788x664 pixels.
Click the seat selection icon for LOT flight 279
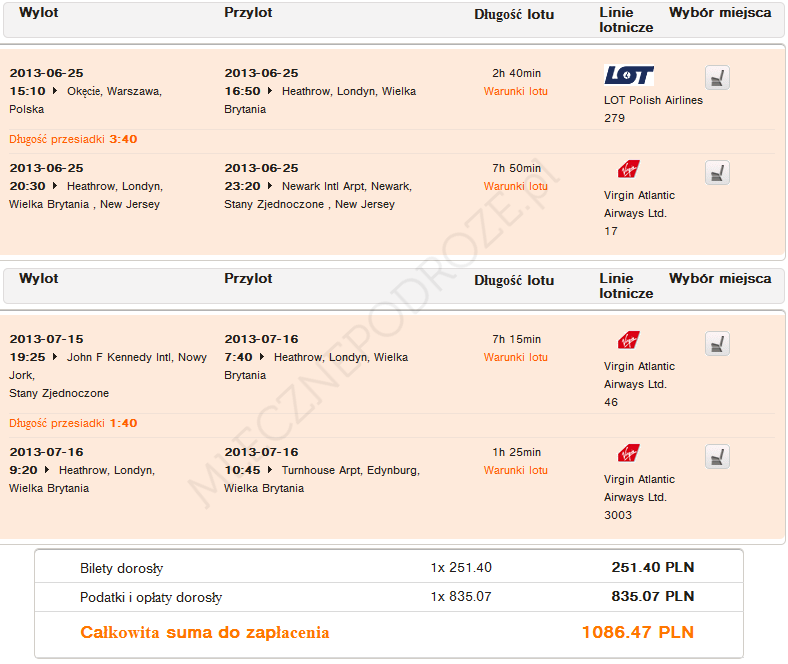[717, 78]
